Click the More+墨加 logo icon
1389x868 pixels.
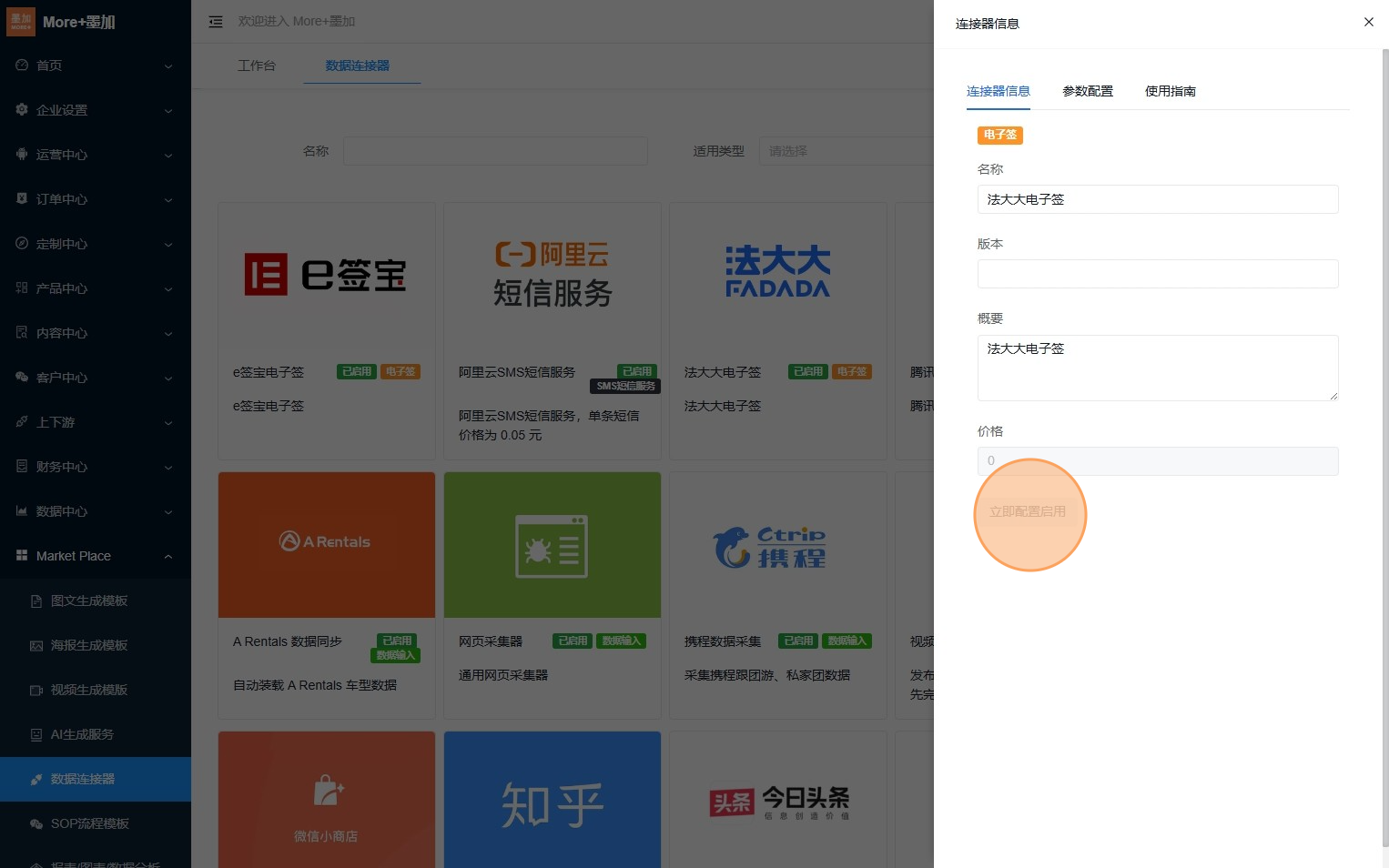point(21,22)
